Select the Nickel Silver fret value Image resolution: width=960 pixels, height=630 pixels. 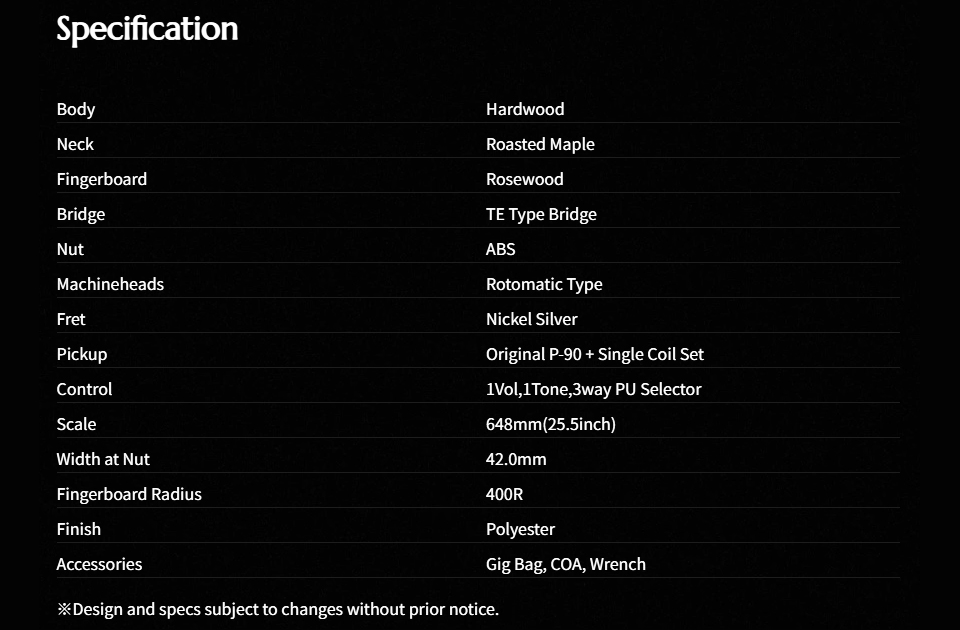coord(532,319)
